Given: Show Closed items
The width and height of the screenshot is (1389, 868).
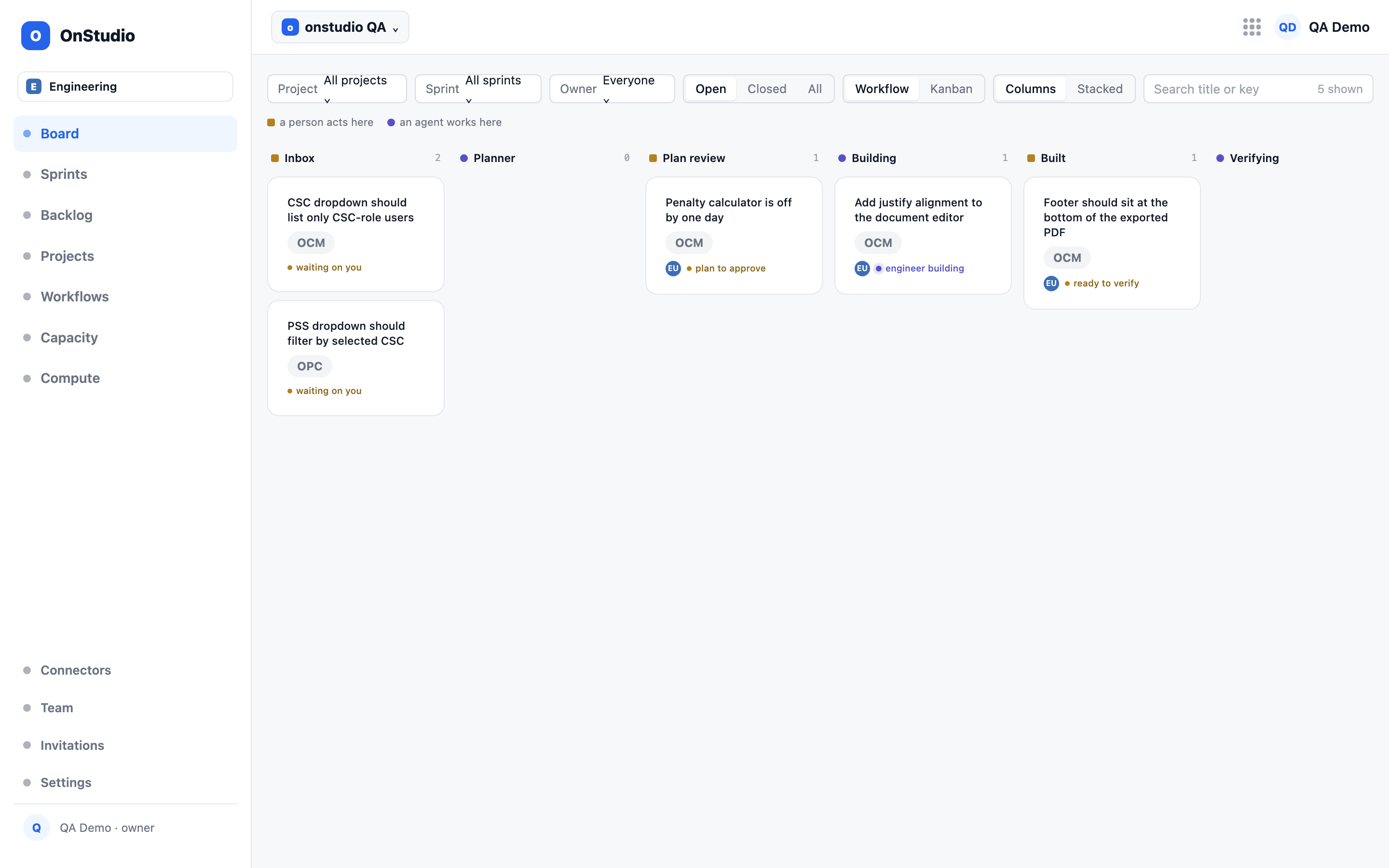Looking at the screenshot, I should pyautogui.click(x=766, y=89).
